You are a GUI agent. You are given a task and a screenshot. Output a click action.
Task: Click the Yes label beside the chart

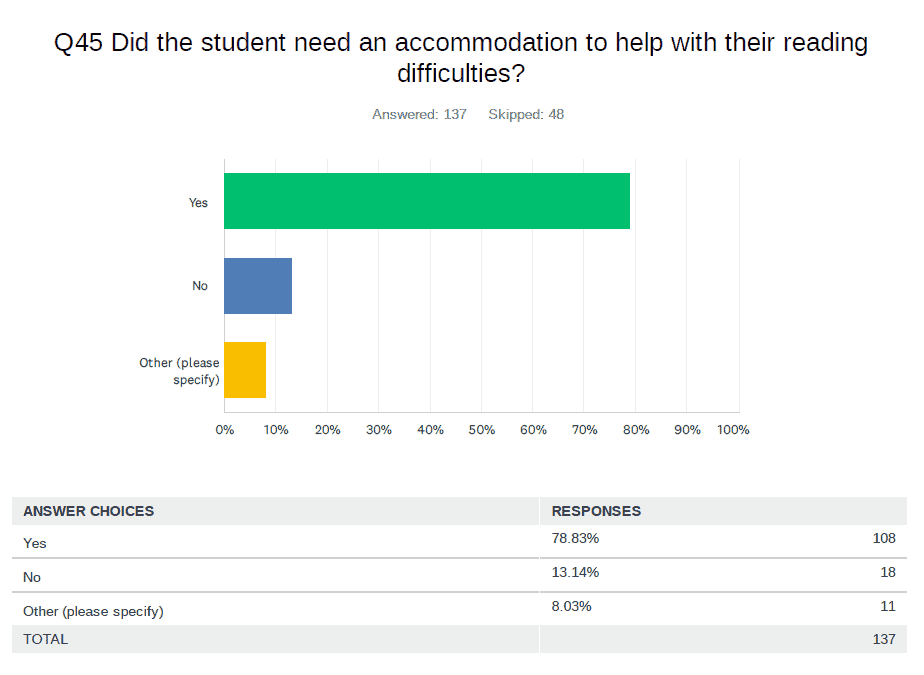click(x=198, y=202)
